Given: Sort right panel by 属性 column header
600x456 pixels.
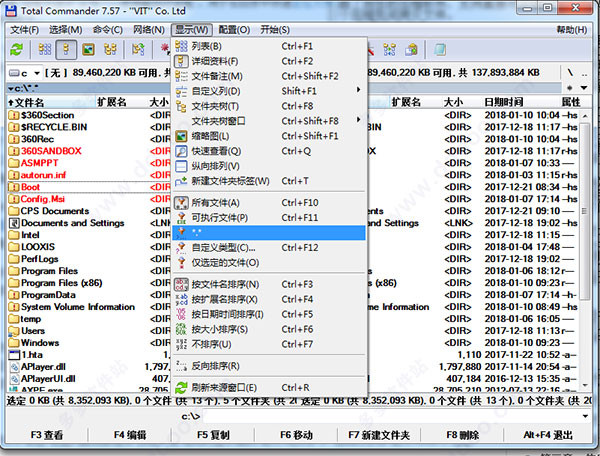Looking at the screenshot, I should [x=571, y=102].
